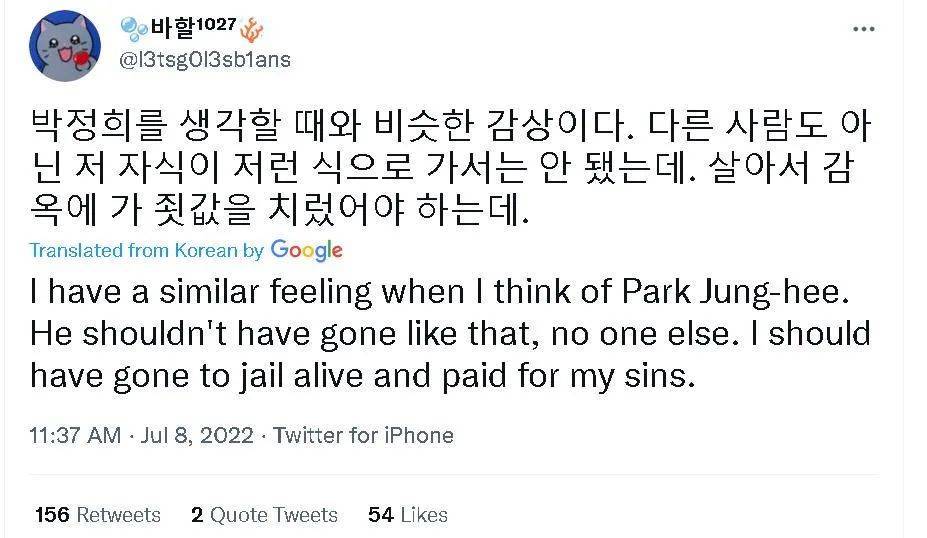Open the three-dot more options menu

click(x=864, y=30)
